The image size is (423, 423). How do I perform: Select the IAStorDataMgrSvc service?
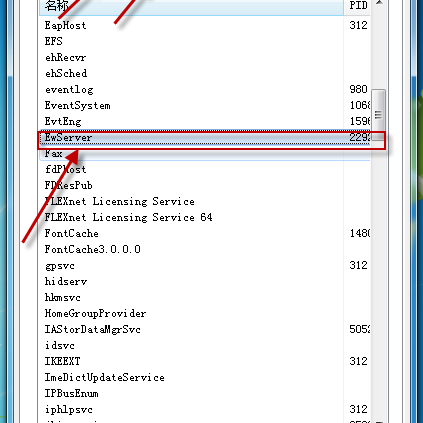205,329
